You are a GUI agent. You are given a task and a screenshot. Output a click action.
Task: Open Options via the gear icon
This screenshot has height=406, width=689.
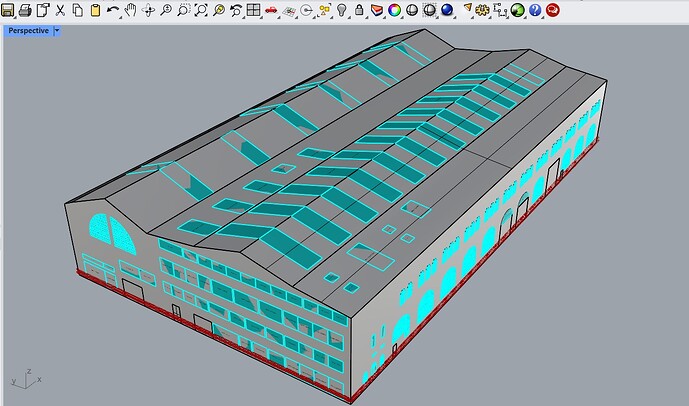[482, 10]
